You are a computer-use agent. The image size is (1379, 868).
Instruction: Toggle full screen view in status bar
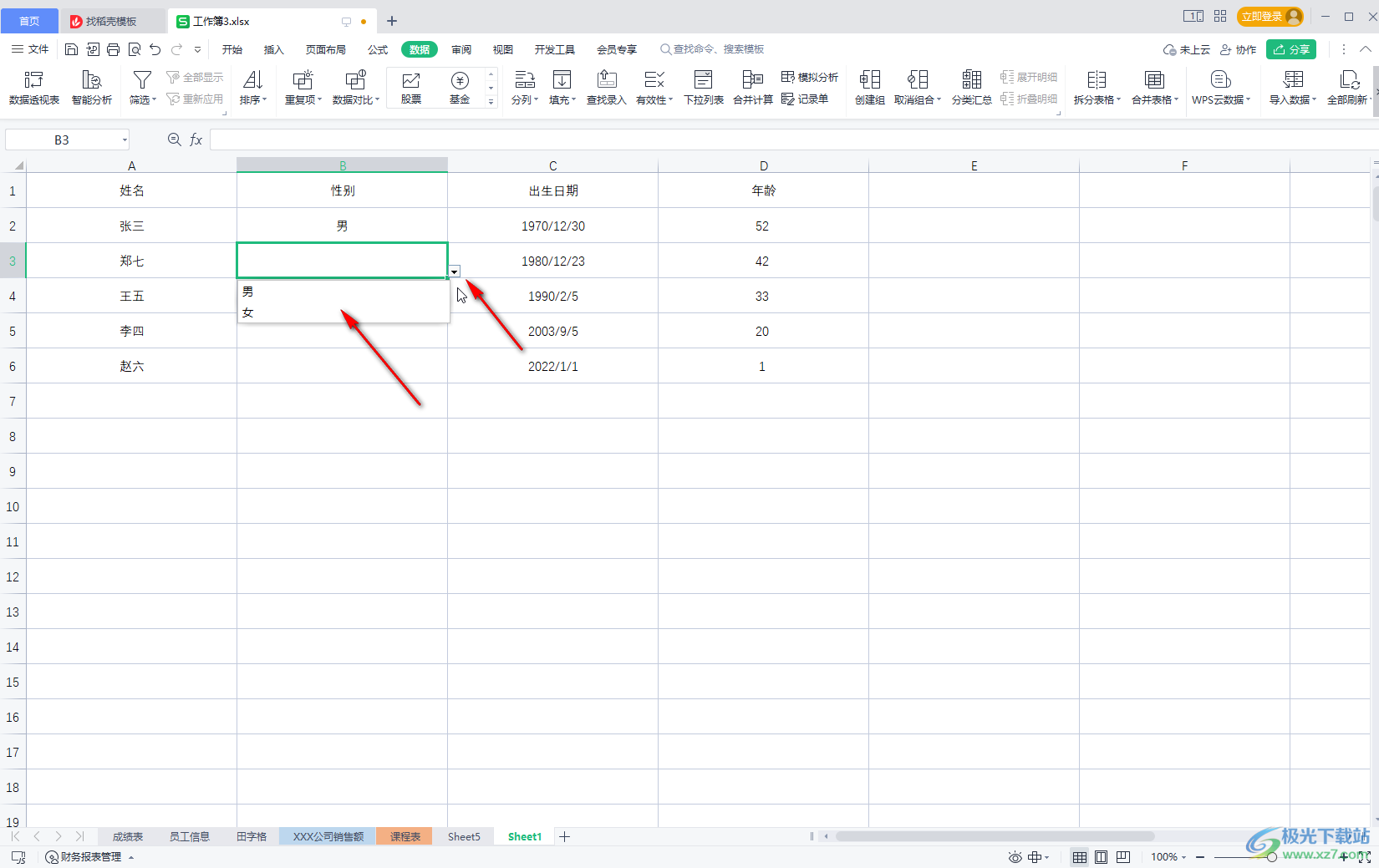1365,857
